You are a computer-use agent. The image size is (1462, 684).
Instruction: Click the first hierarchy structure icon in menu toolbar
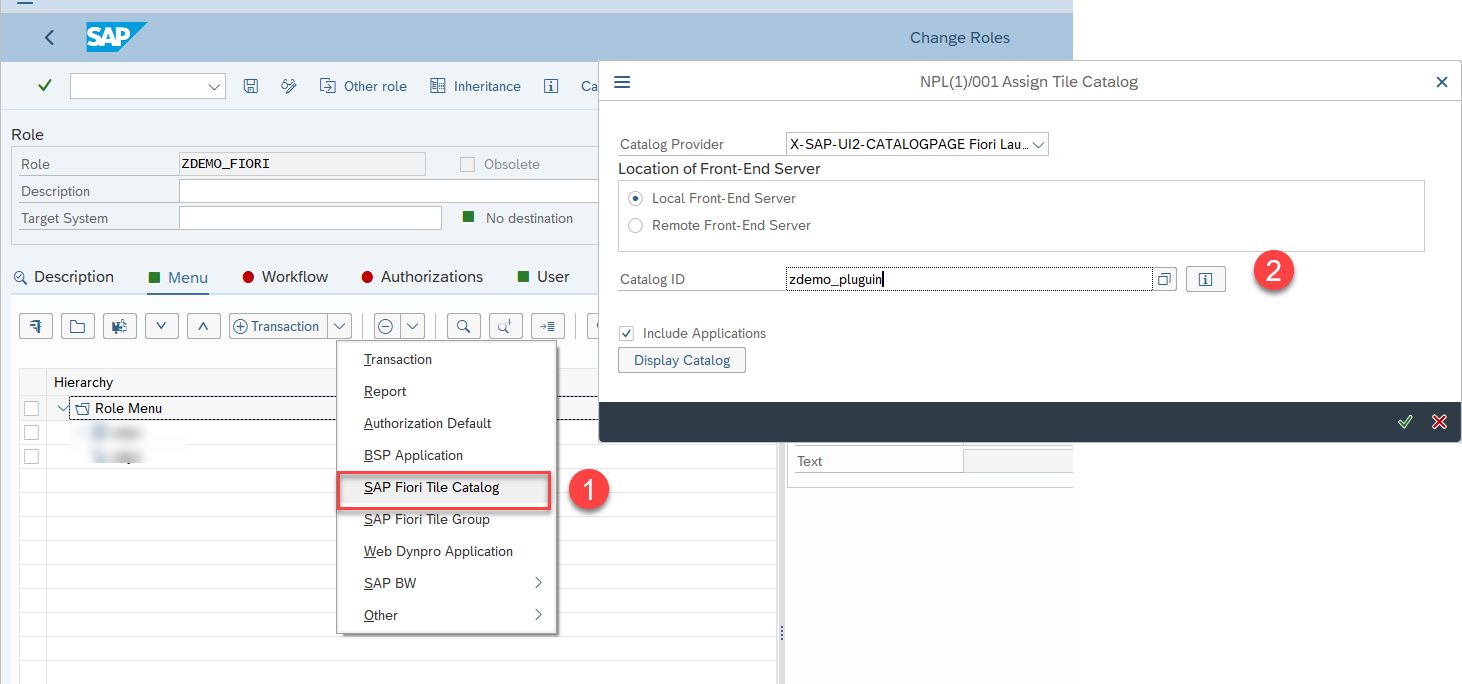coord(36,326)
